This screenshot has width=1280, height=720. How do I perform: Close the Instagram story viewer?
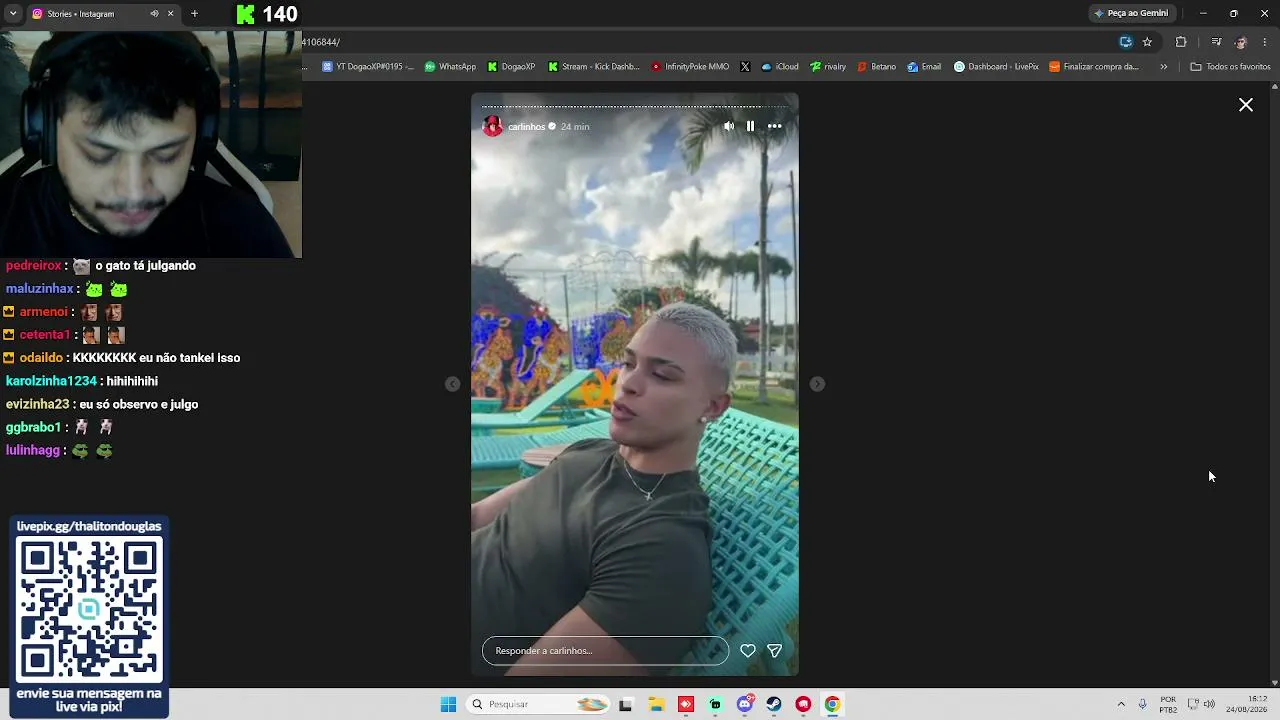(1246, 105)
